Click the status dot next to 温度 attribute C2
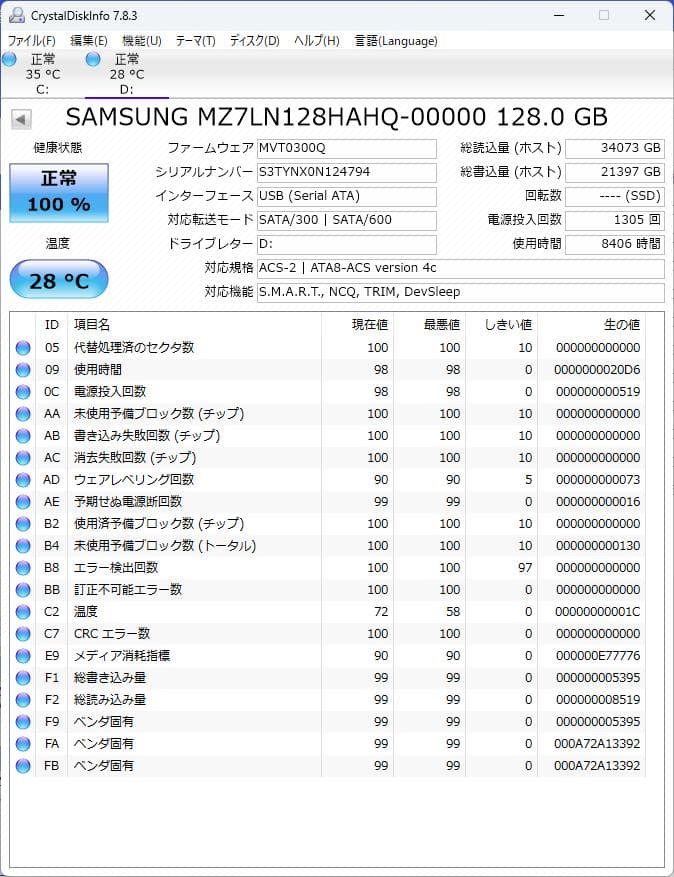674x877 pixels. [x=22, y=611]
